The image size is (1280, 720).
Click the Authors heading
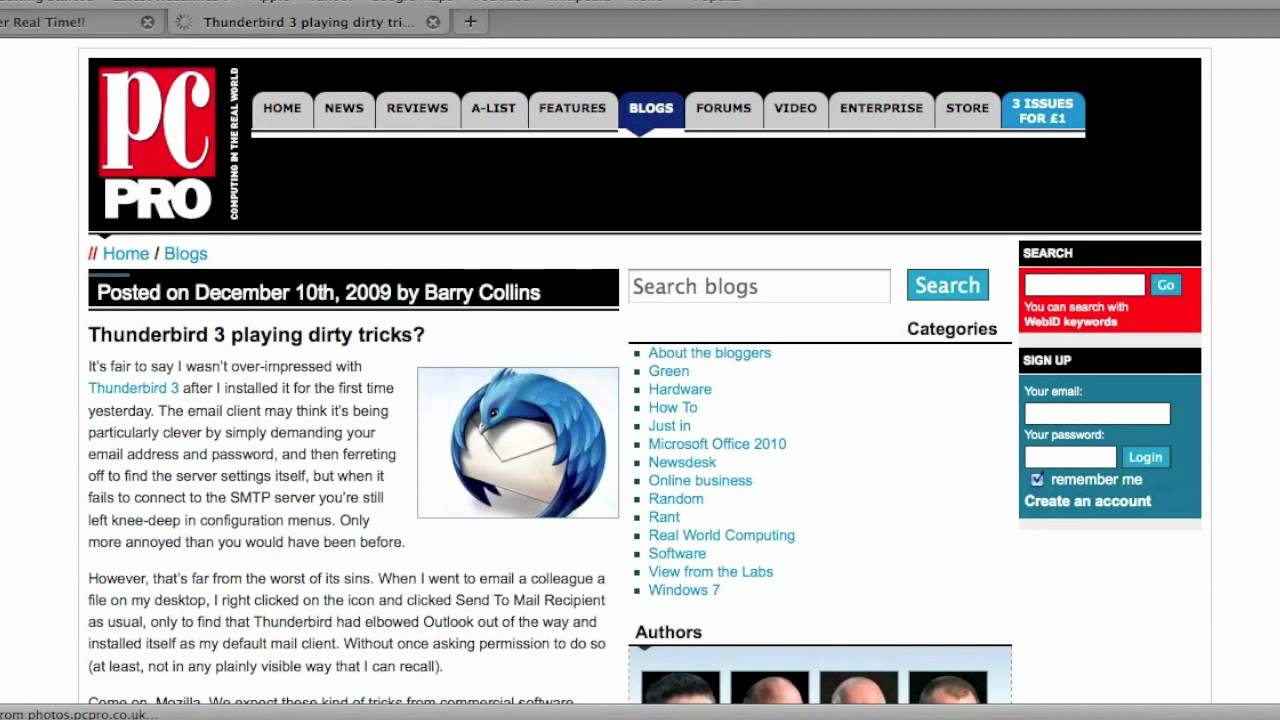pyautogui.click(x=668, y=632)
